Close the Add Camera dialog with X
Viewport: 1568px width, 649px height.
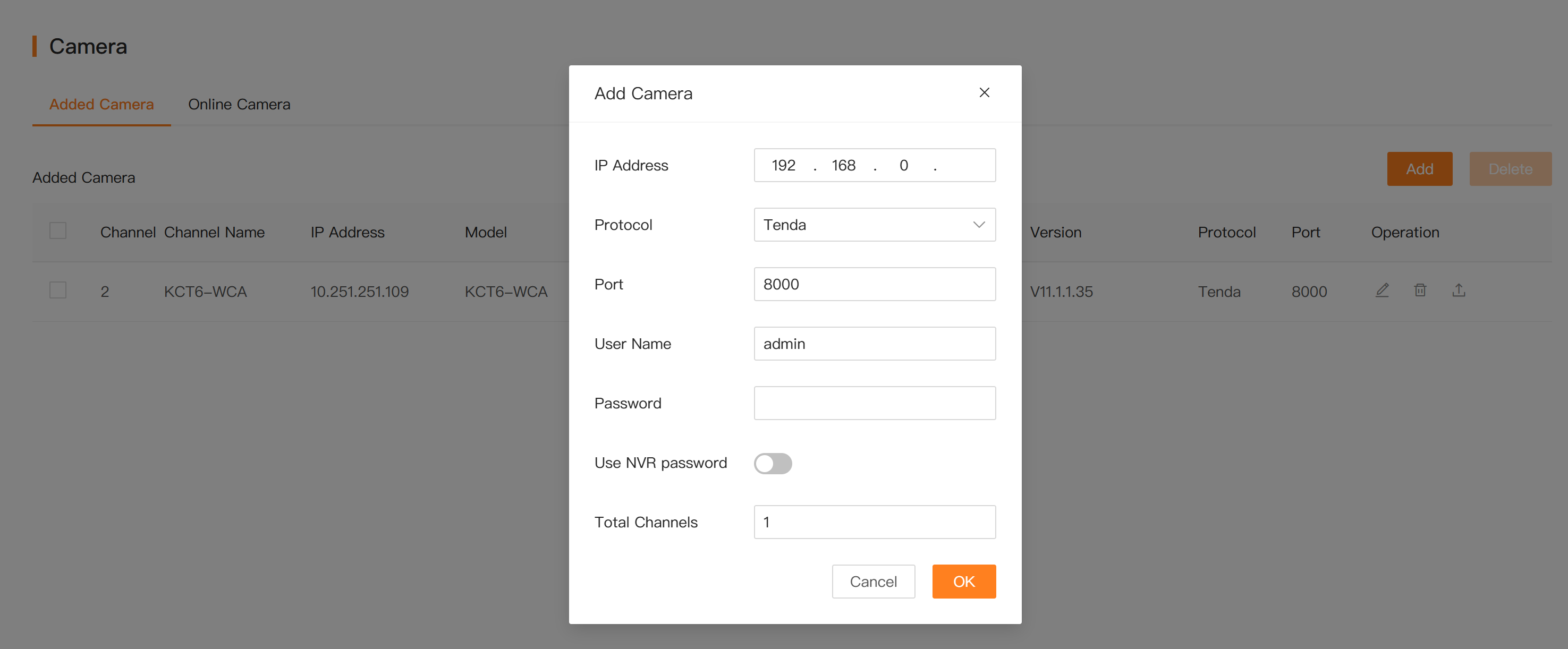(x=984, y=92)
